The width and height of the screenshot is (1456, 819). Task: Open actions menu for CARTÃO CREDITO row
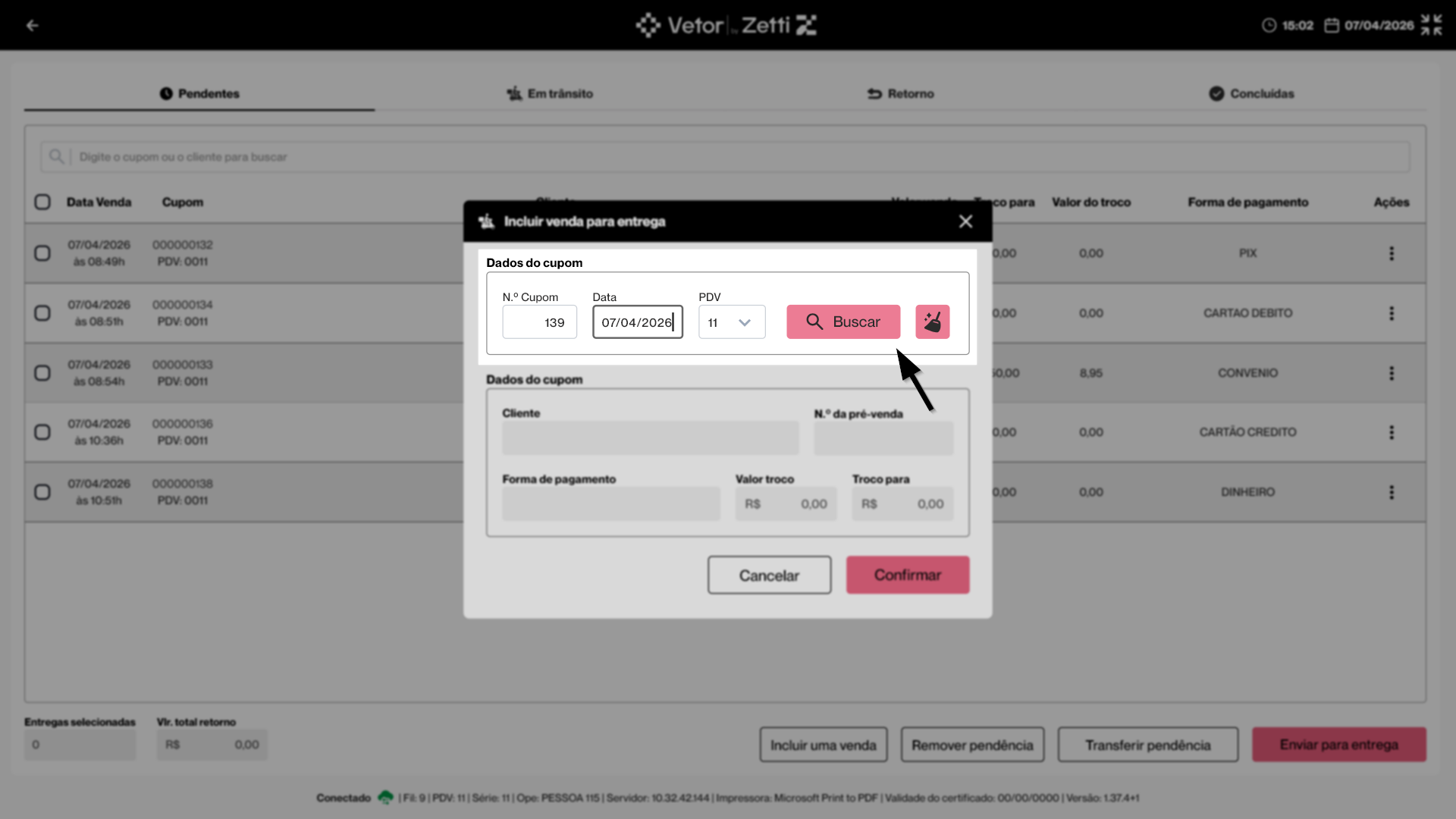click(x=1391, y=432)
